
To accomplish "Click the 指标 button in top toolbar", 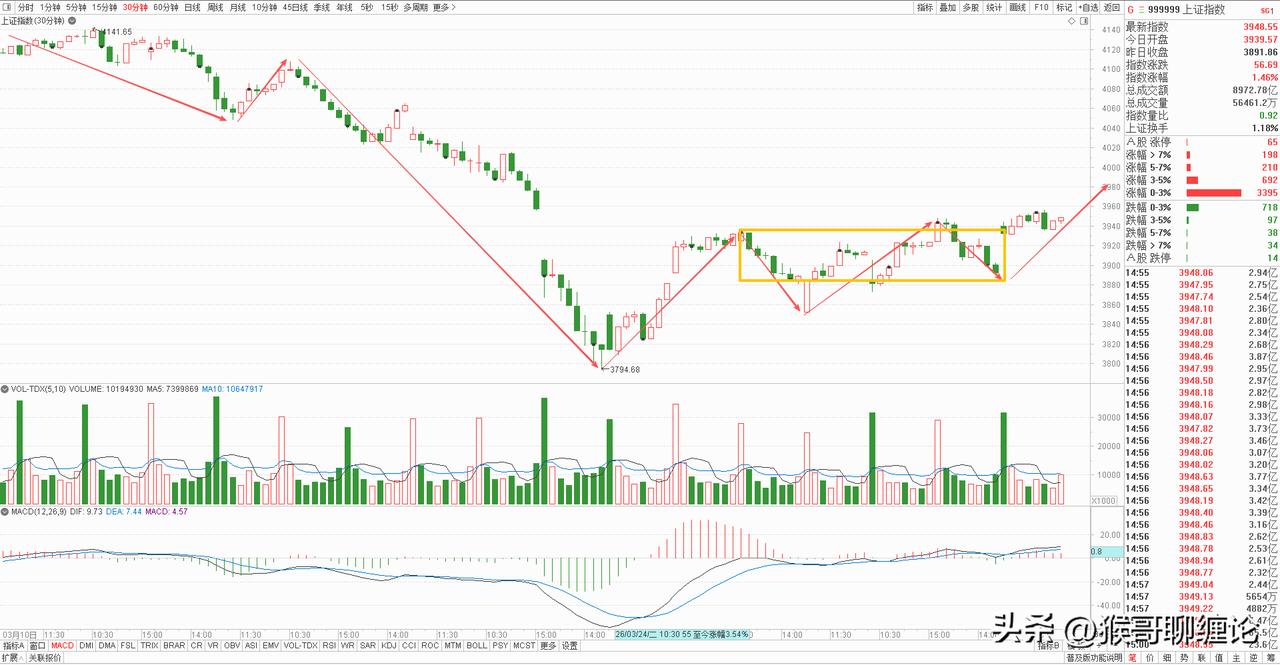I will click(925, 7).
